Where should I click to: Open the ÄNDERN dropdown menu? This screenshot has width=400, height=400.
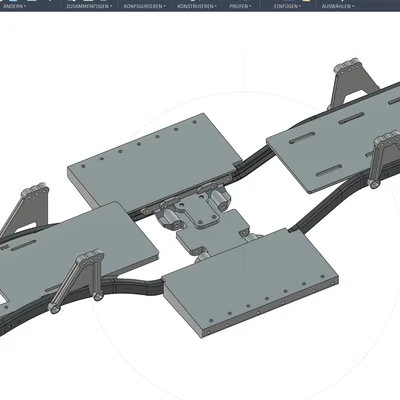(15, 6)
